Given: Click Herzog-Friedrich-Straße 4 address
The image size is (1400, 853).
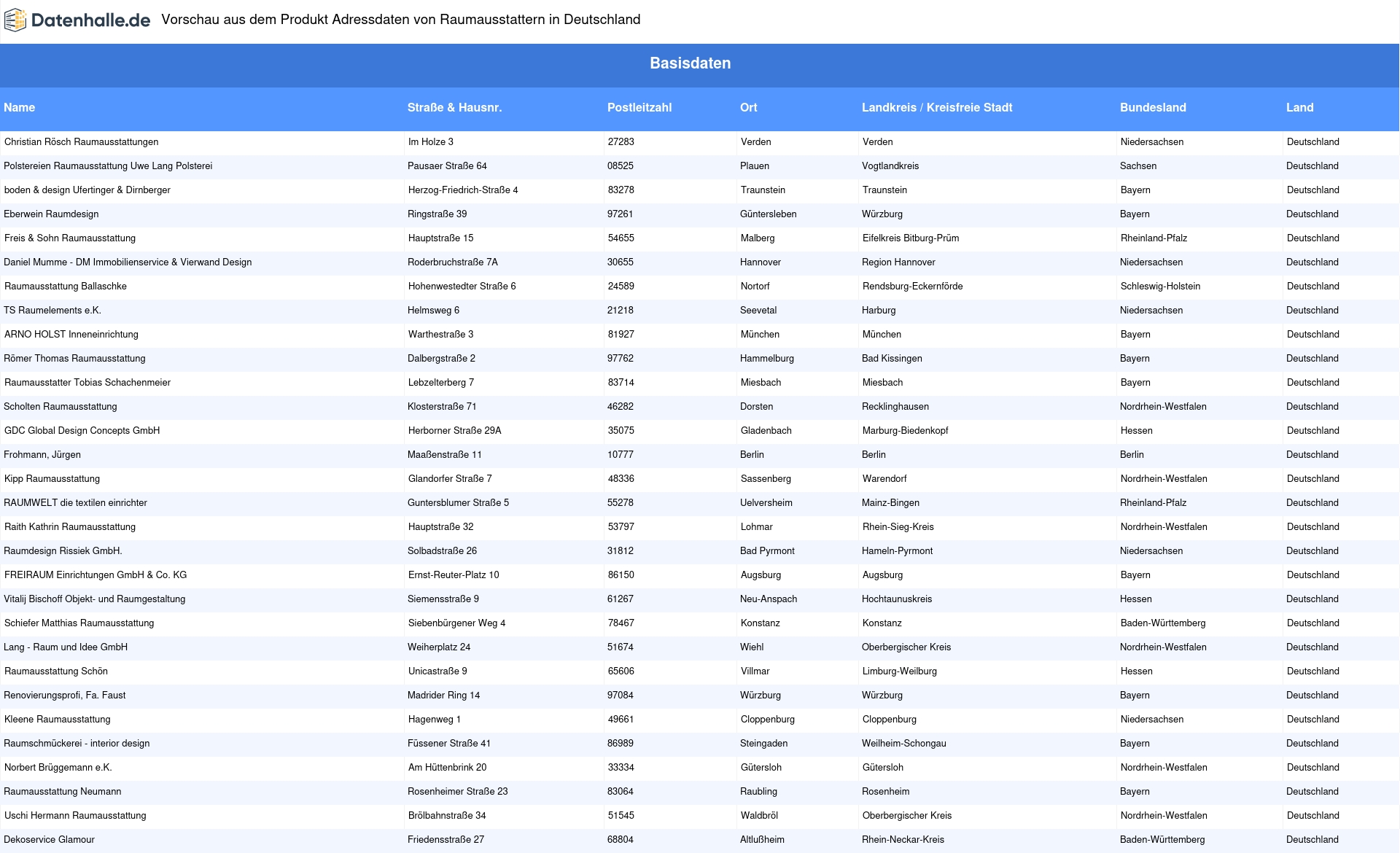Looking at the screenshot, I should click(x=463, y=190).
